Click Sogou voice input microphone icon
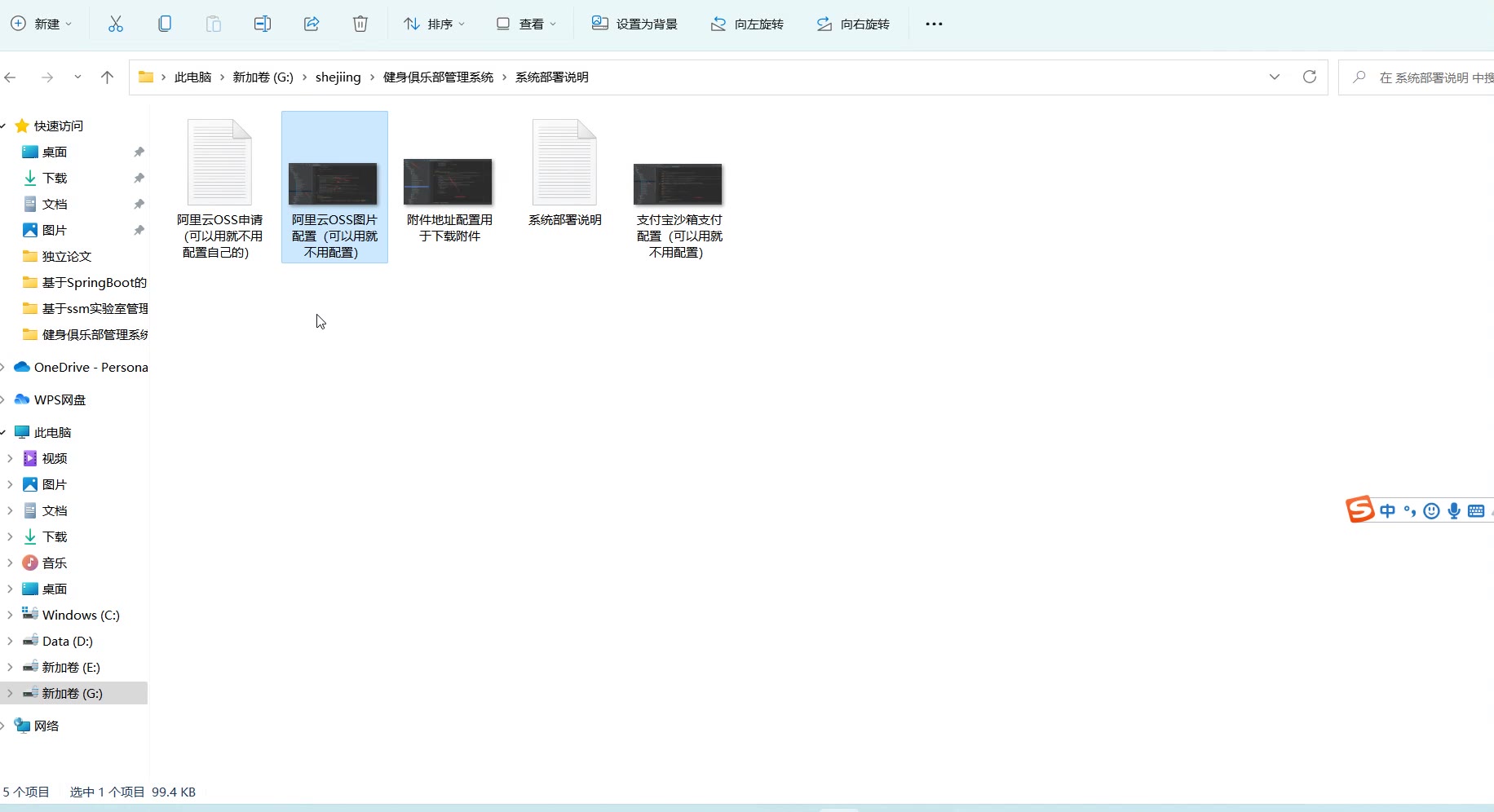The height and width of the screenshot is (812, 1494). (x=1454, y=511)
